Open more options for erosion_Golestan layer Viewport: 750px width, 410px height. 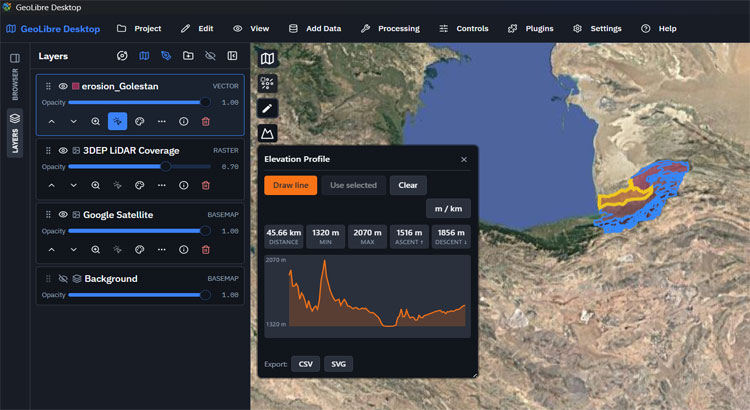click(x=162, y=122)
